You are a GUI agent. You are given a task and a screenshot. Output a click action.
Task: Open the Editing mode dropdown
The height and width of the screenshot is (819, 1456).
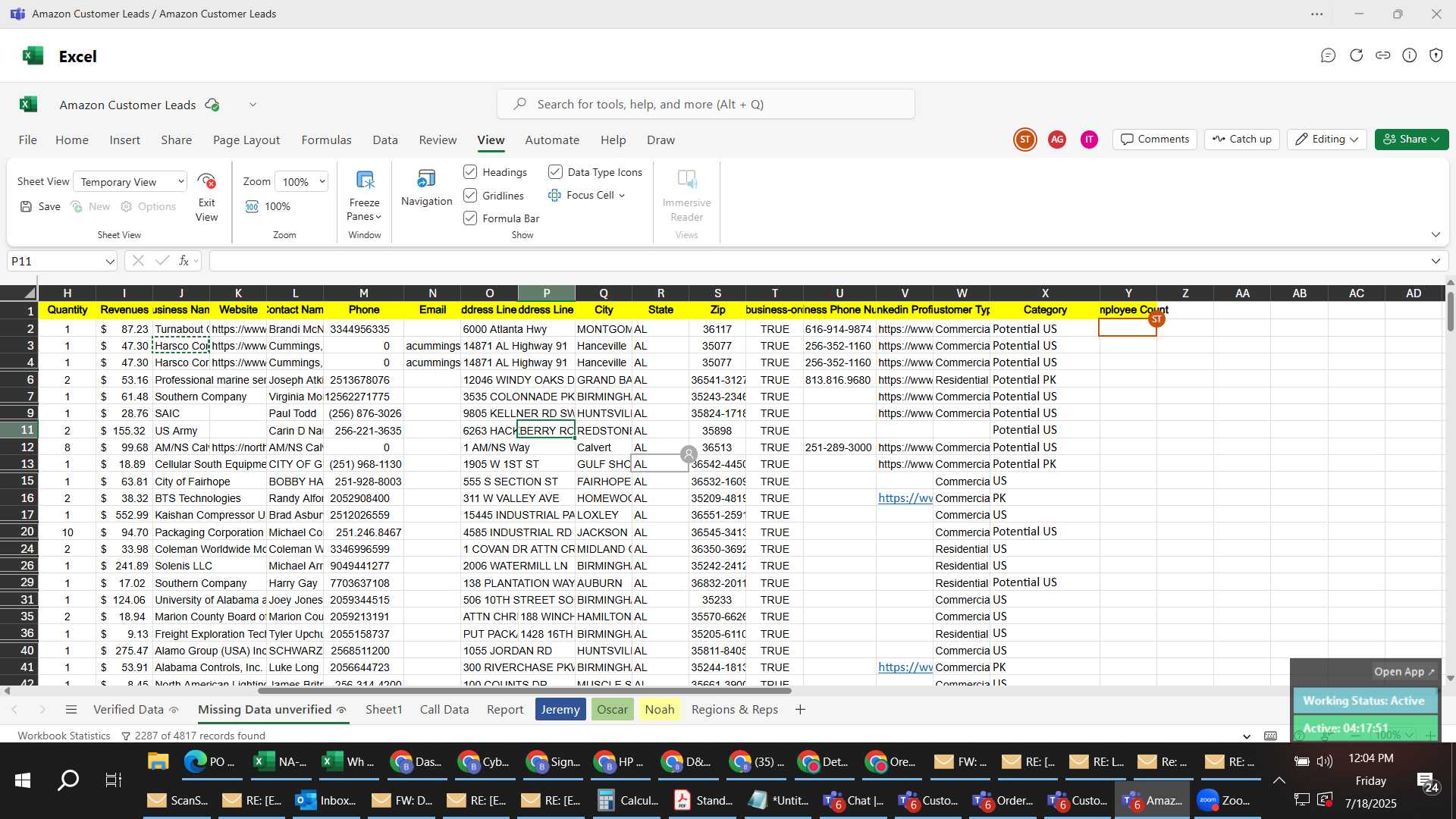pyautogui.click(x=1327, y=140)
